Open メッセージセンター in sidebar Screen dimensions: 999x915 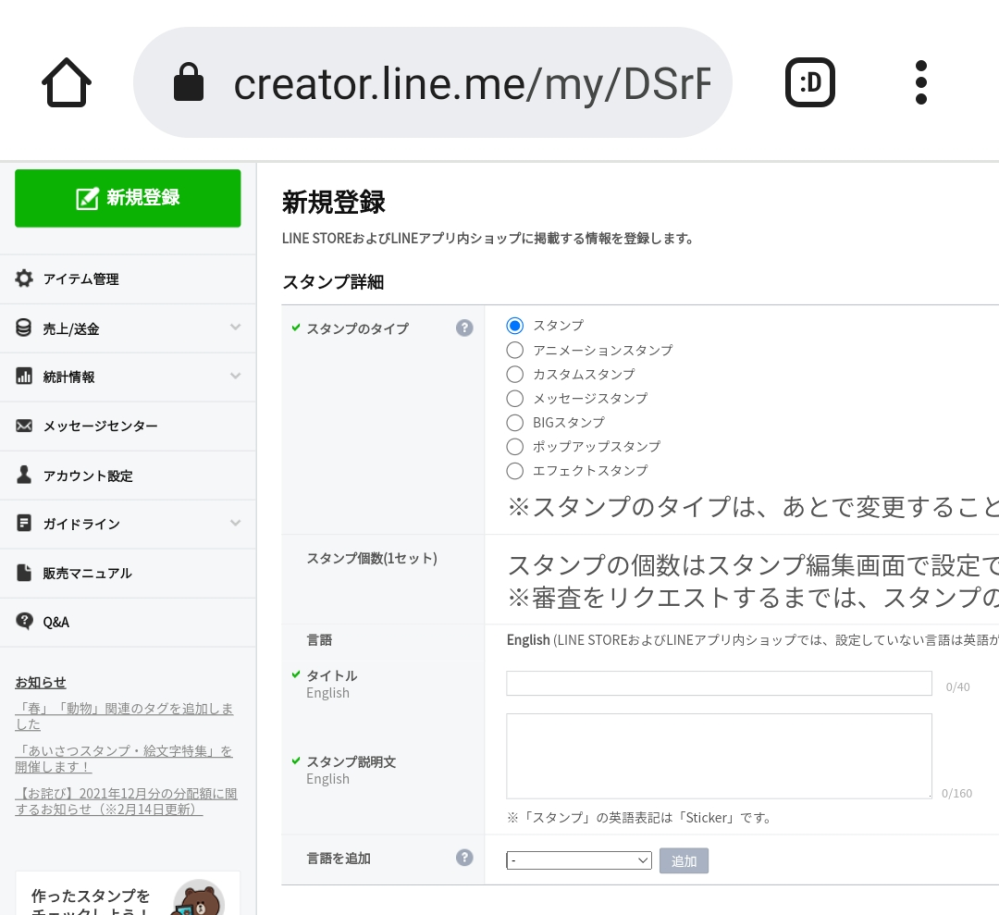pyautogui.click(x=100, y=426)
